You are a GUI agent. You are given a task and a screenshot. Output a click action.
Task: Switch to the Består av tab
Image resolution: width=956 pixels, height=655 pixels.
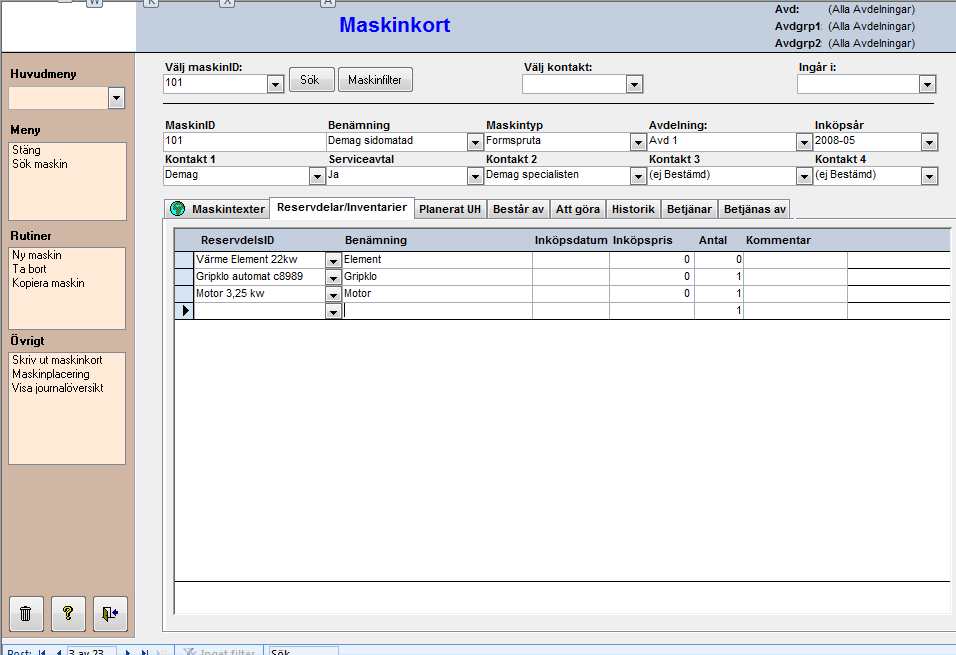tap(518, 209)
